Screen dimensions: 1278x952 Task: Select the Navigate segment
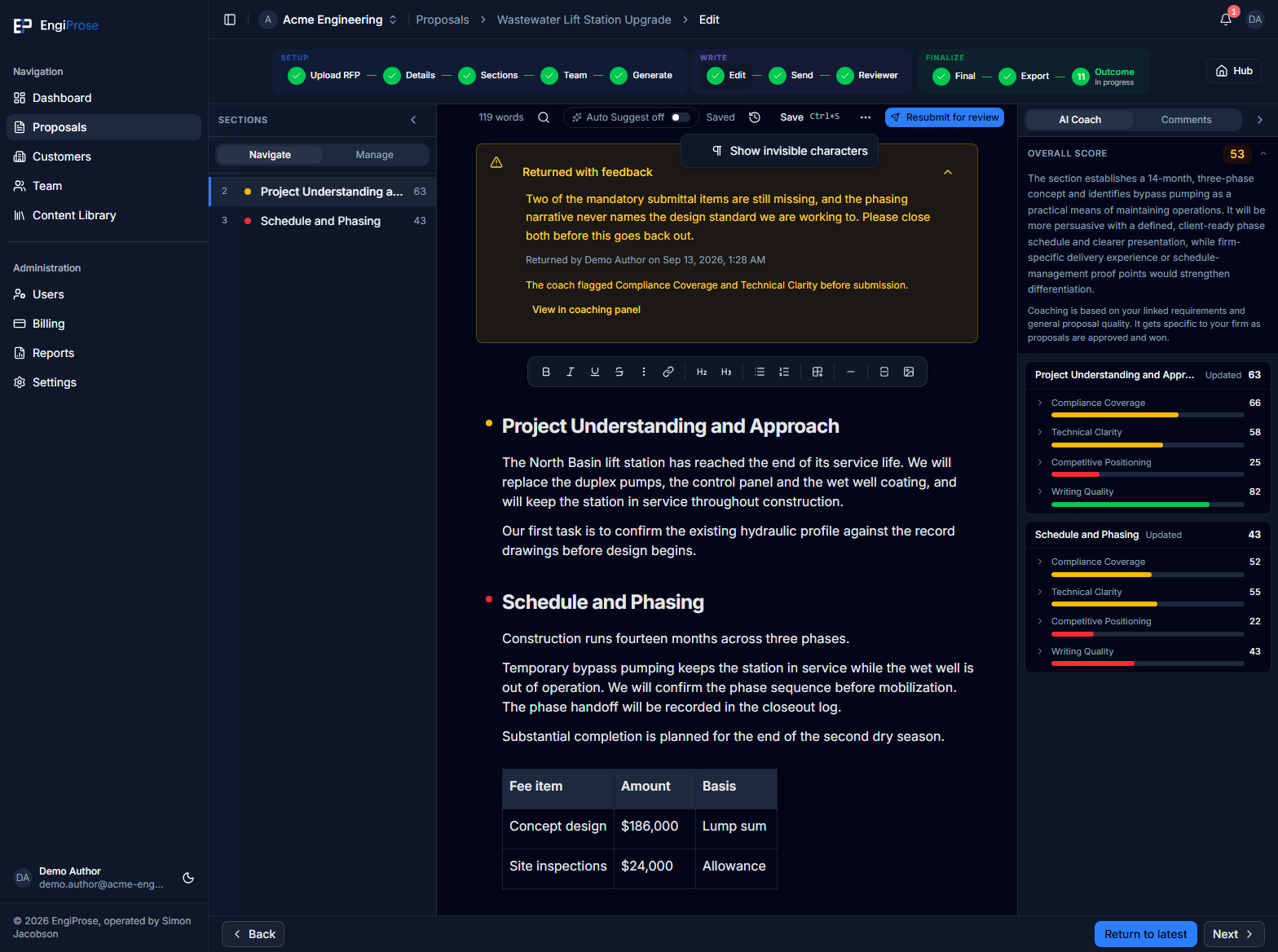[270, 155]
